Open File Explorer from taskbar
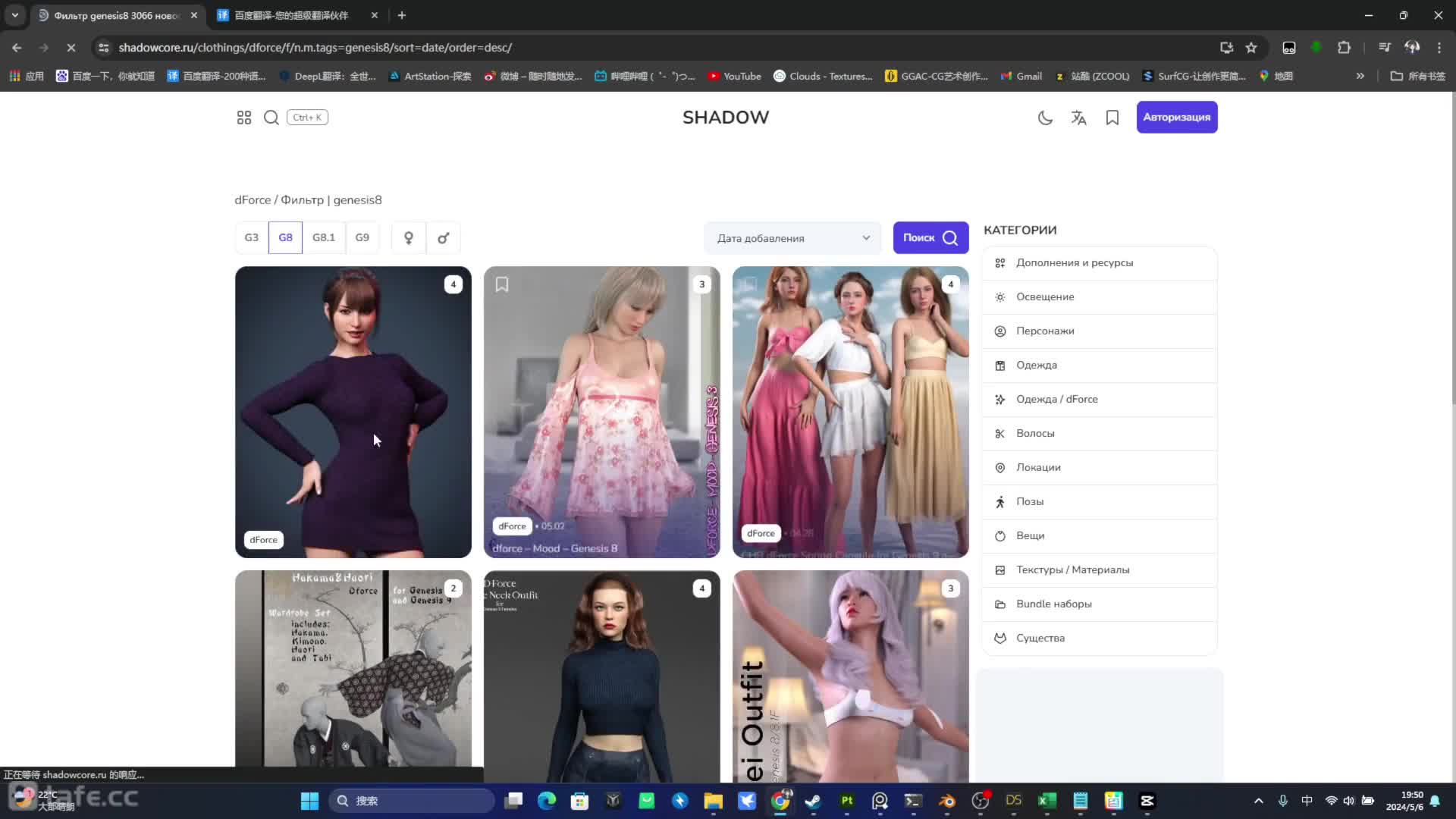 click(x=713, y=801)
